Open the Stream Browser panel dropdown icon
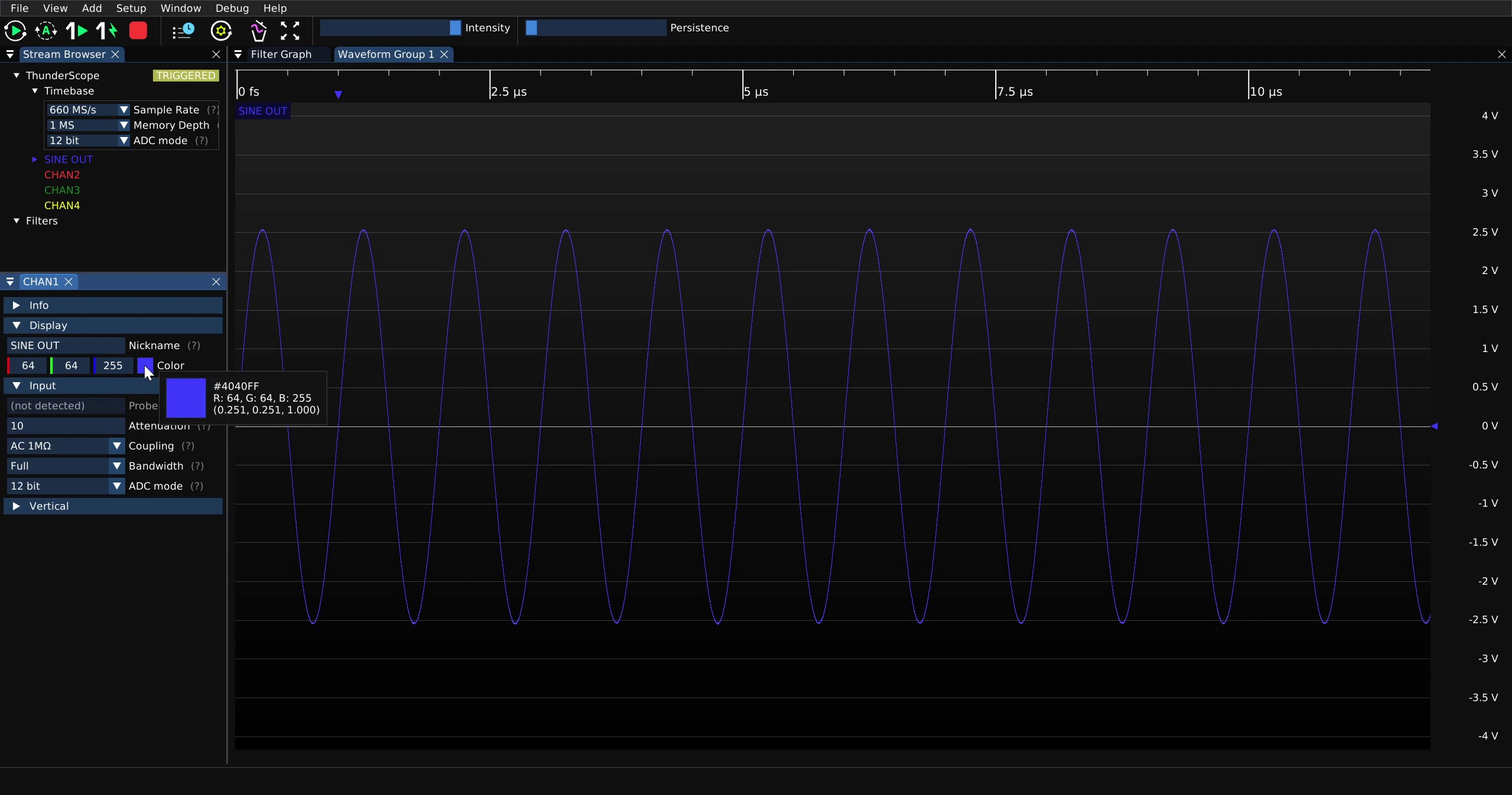 10,54
